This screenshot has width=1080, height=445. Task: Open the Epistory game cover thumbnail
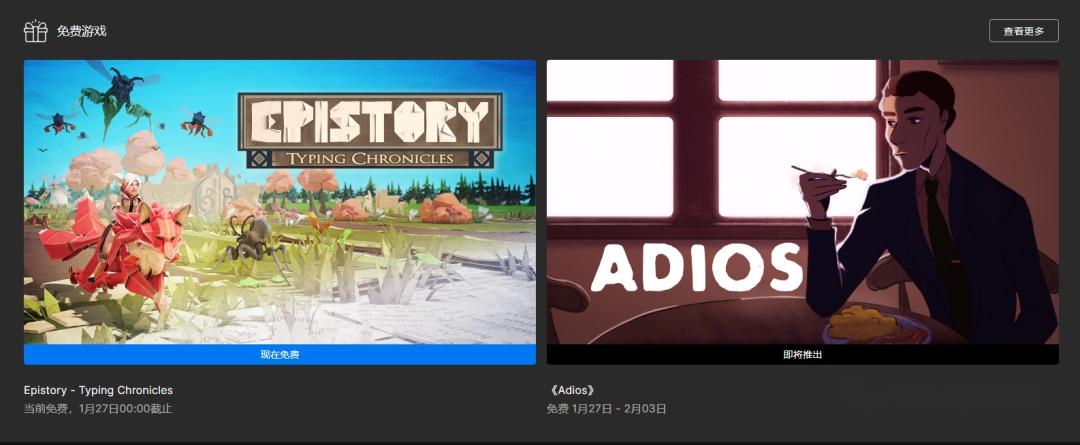[x=280, y=202]
